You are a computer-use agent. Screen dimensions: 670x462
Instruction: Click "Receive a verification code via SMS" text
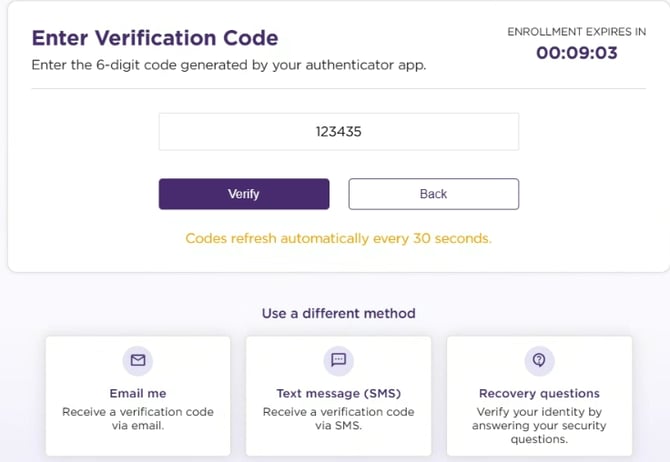[x=338, y=418]
